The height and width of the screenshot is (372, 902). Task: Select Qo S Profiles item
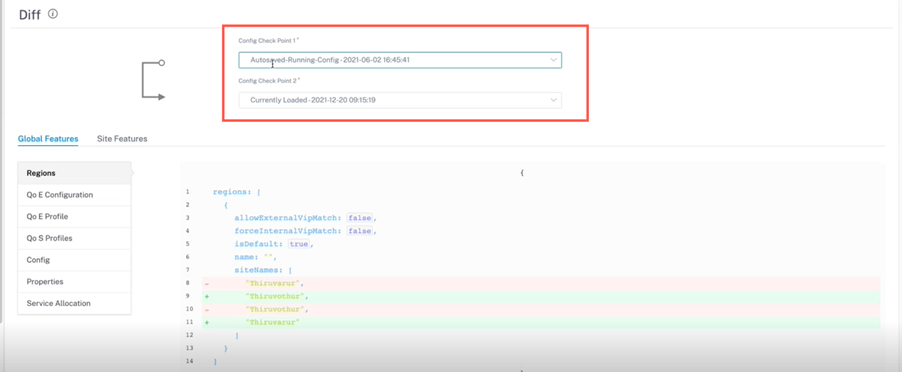tap(74, 238)
